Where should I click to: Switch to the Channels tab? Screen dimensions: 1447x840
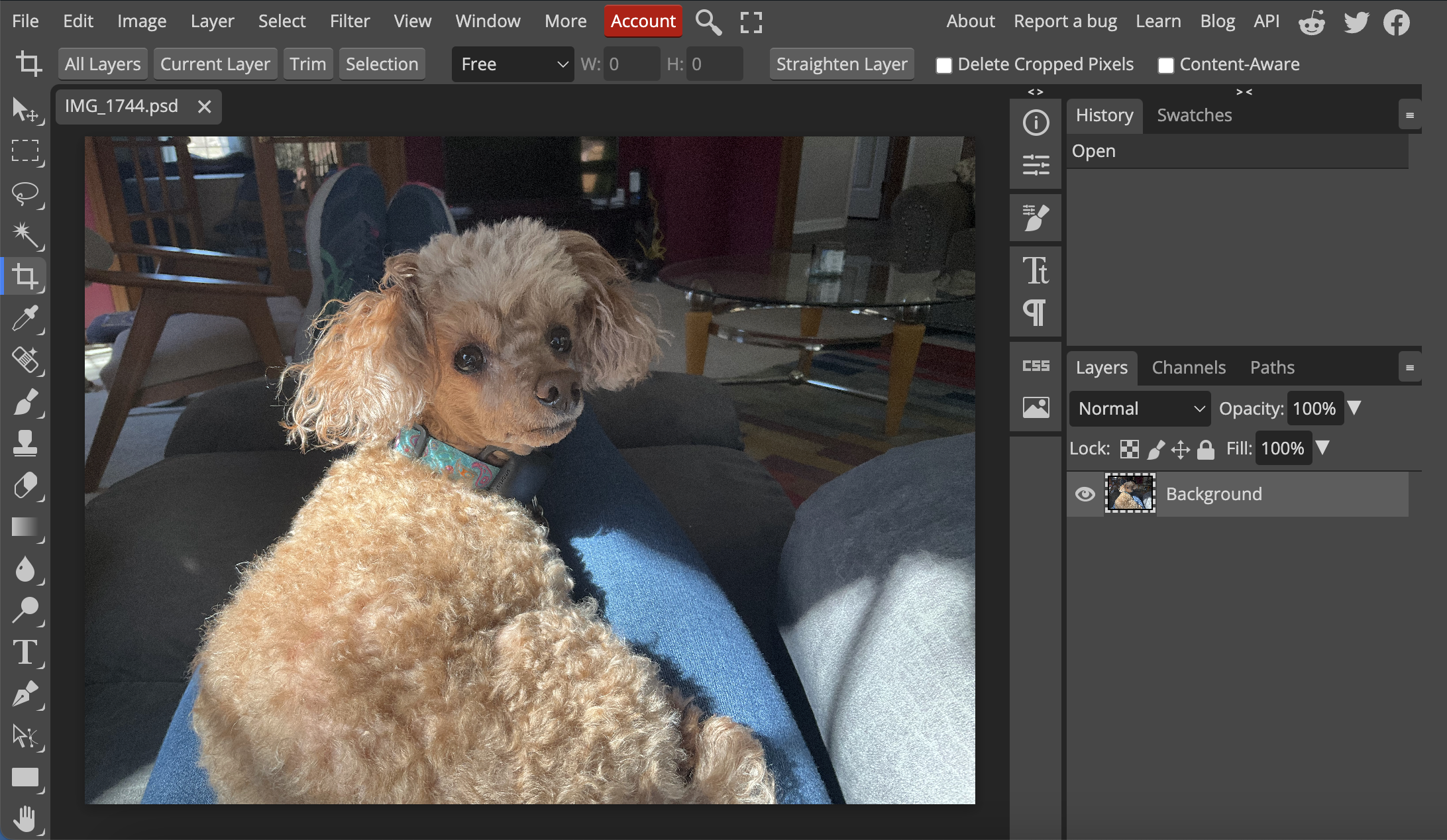[x=1188, y=367]
